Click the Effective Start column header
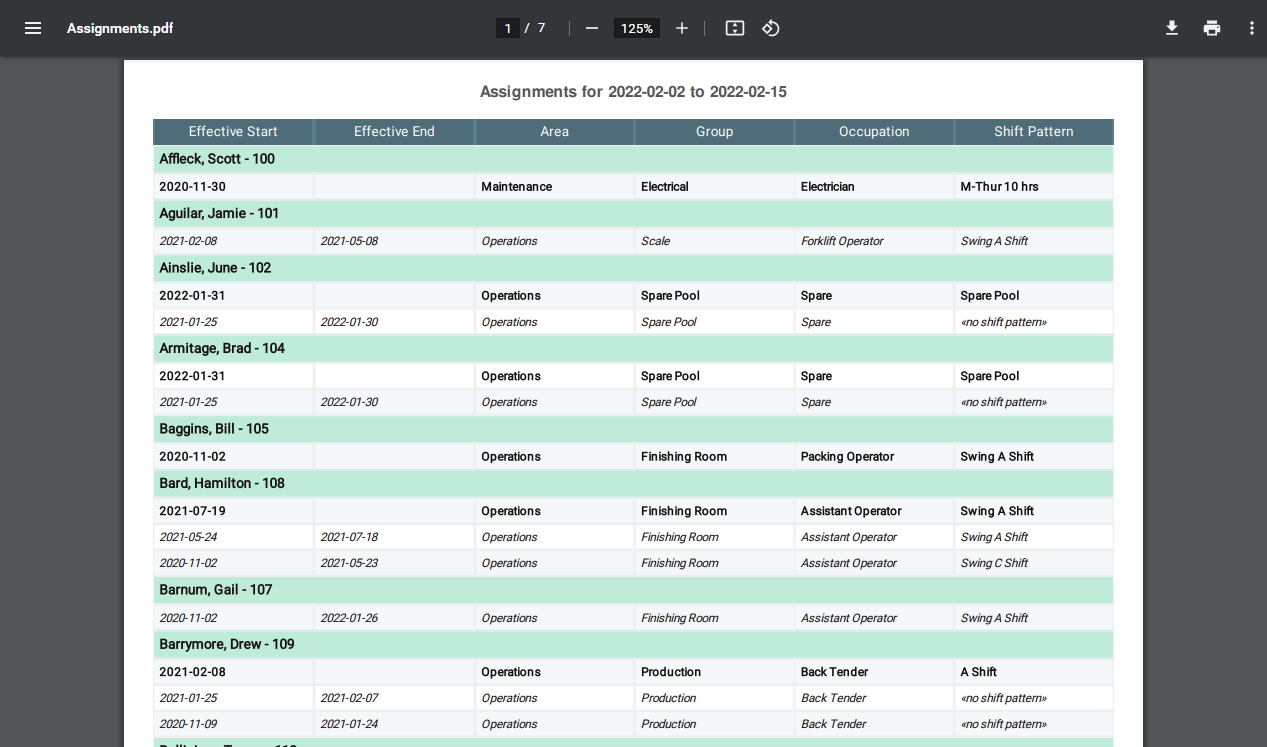This screenshot has width=1267, height=747. (x=232, y=131)
